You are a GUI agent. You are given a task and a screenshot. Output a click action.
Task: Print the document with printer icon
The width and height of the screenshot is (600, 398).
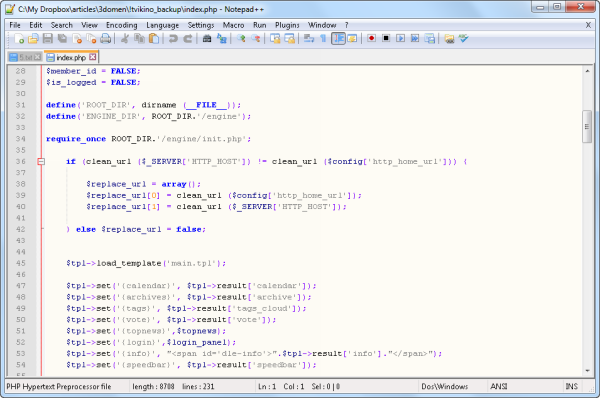click(106, 38)
